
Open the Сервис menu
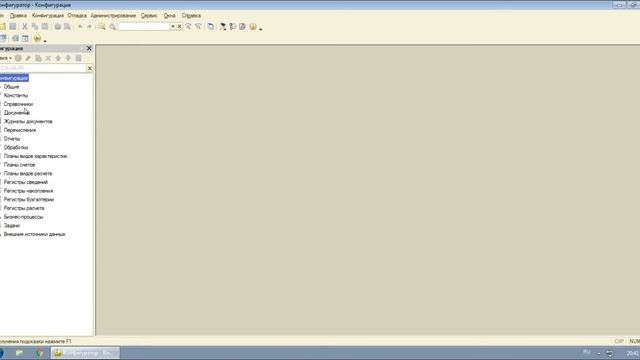click(x=149, y=16)
